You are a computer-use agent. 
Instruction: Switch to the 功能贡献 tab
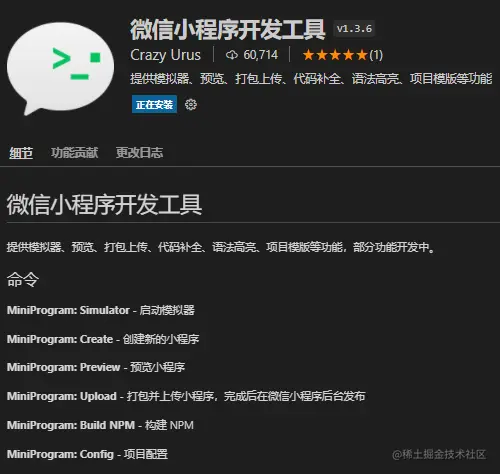click(75, 153)
